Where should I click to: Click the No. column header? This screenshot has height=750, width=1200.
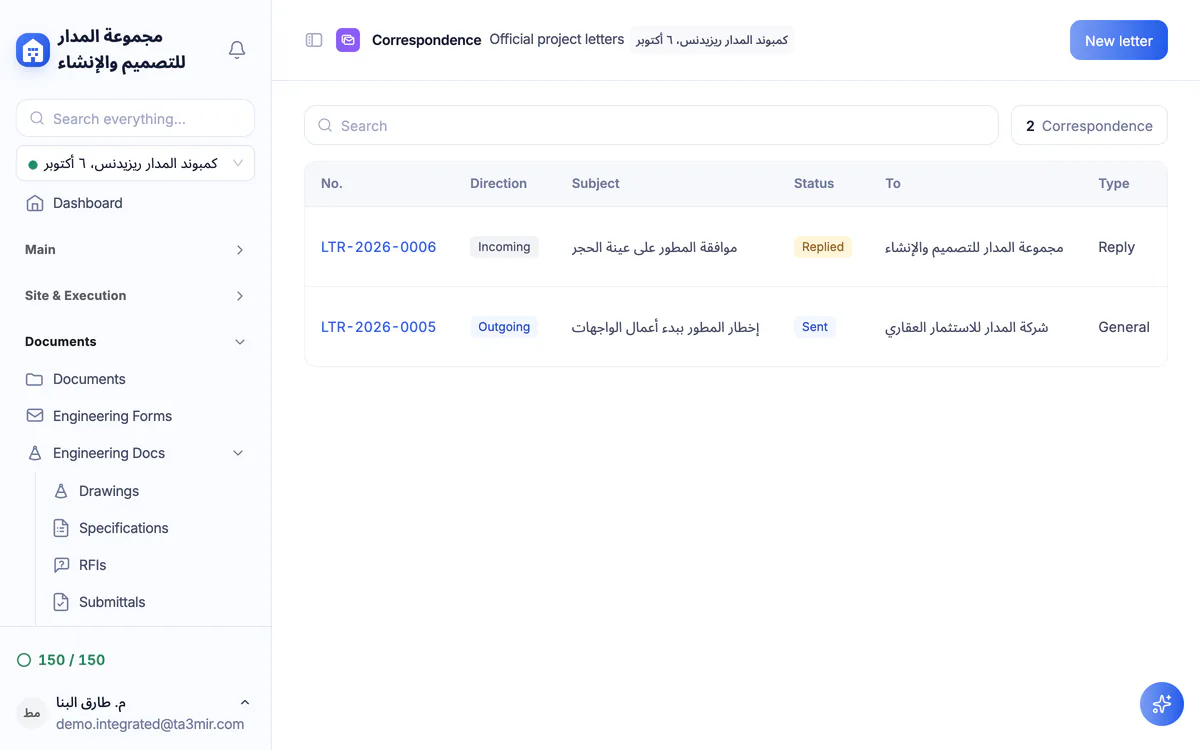332,184
